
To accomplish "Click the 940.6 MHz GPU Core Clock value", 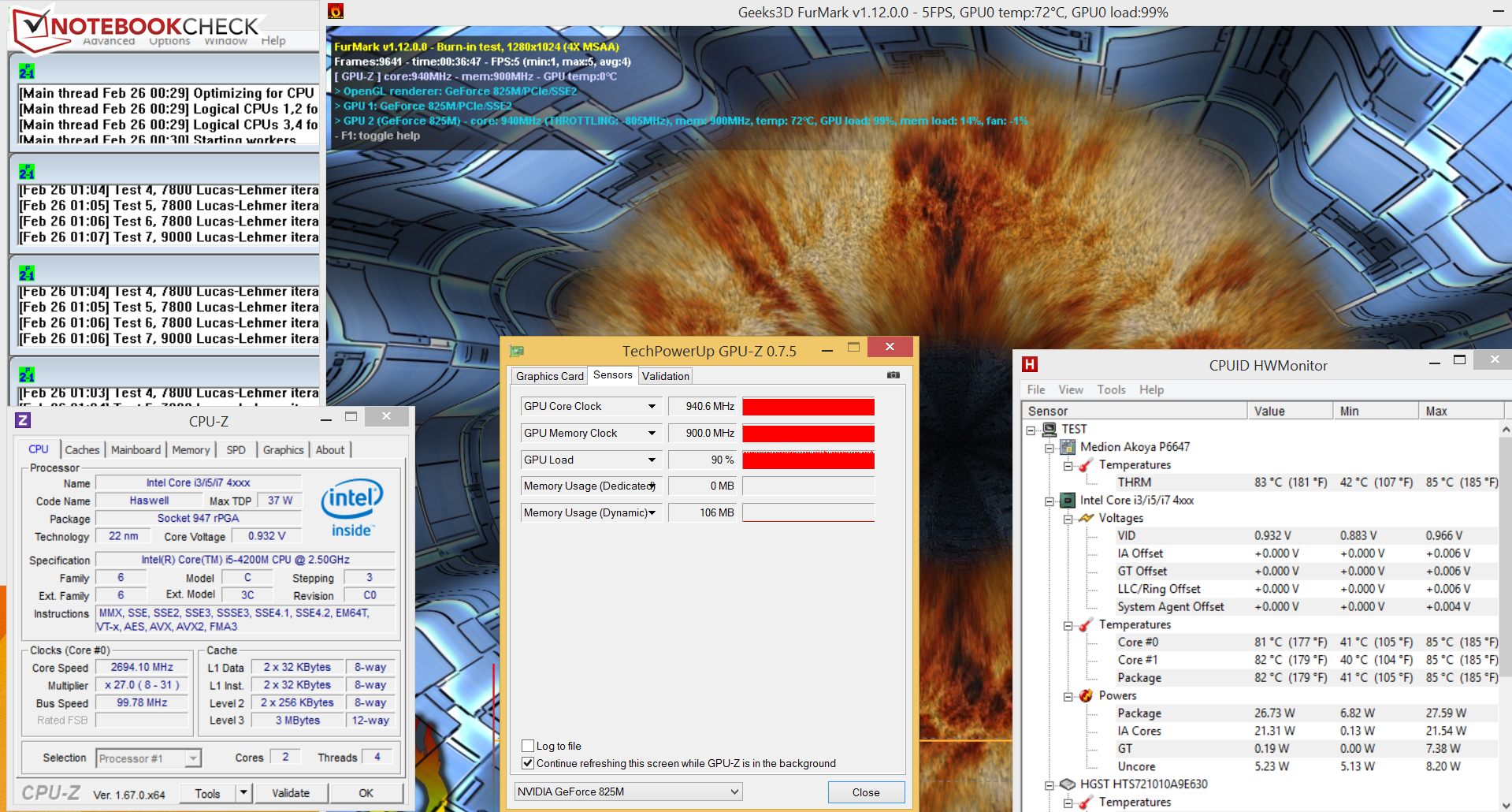I will [703, 406].
